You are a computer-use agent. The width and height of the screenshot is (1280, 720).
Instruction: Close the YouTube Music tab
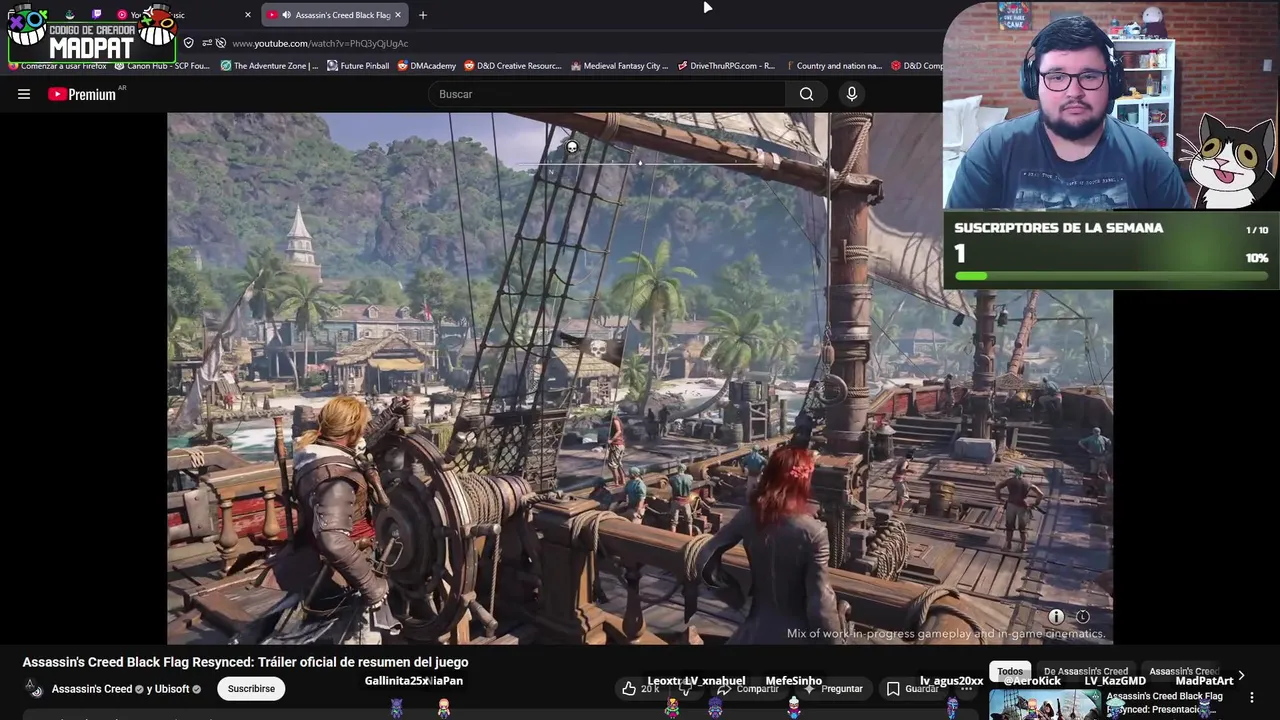(248, 15)
